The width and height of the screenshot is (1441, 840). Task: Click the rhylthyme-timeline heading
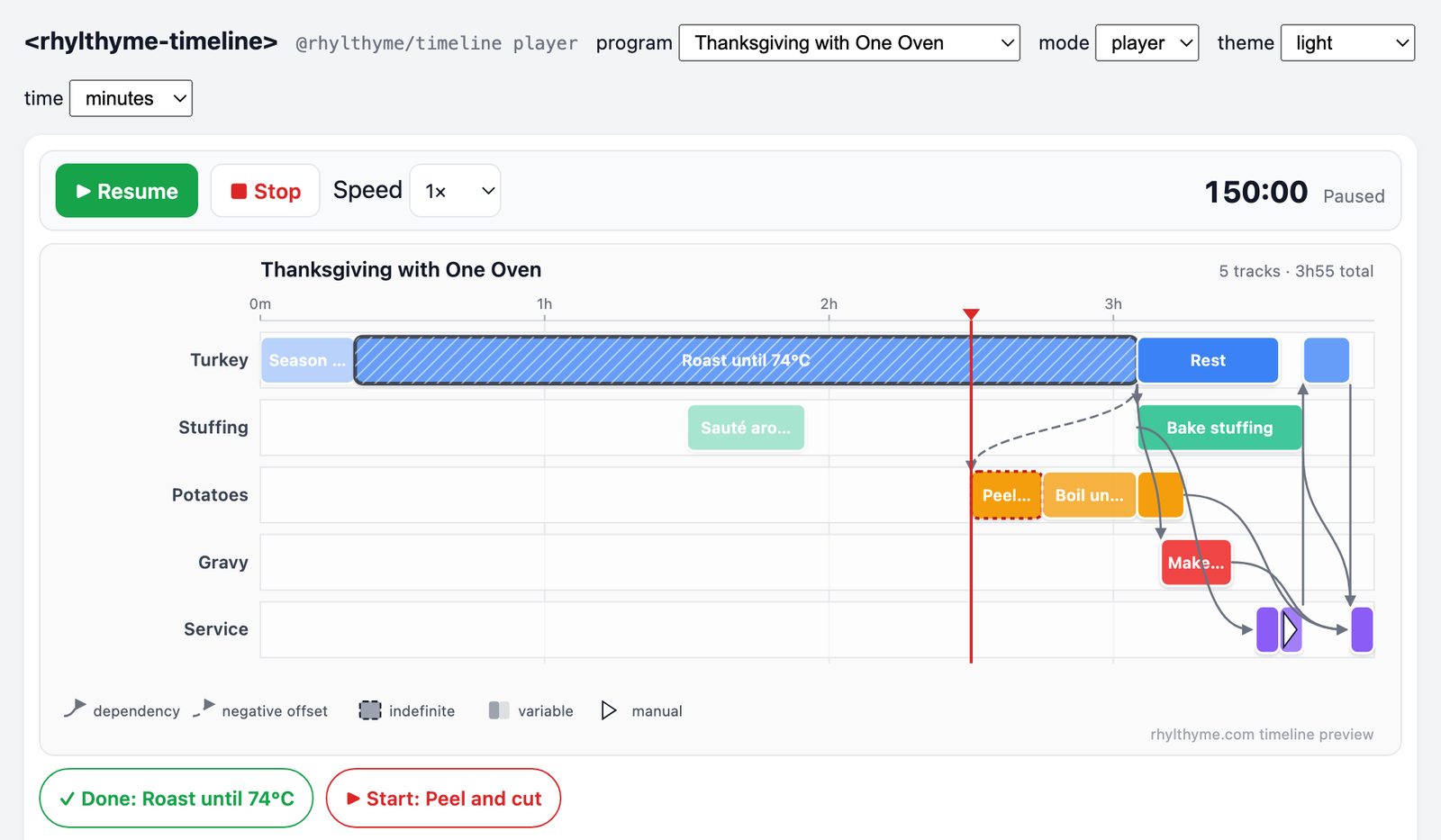(151, 41)
